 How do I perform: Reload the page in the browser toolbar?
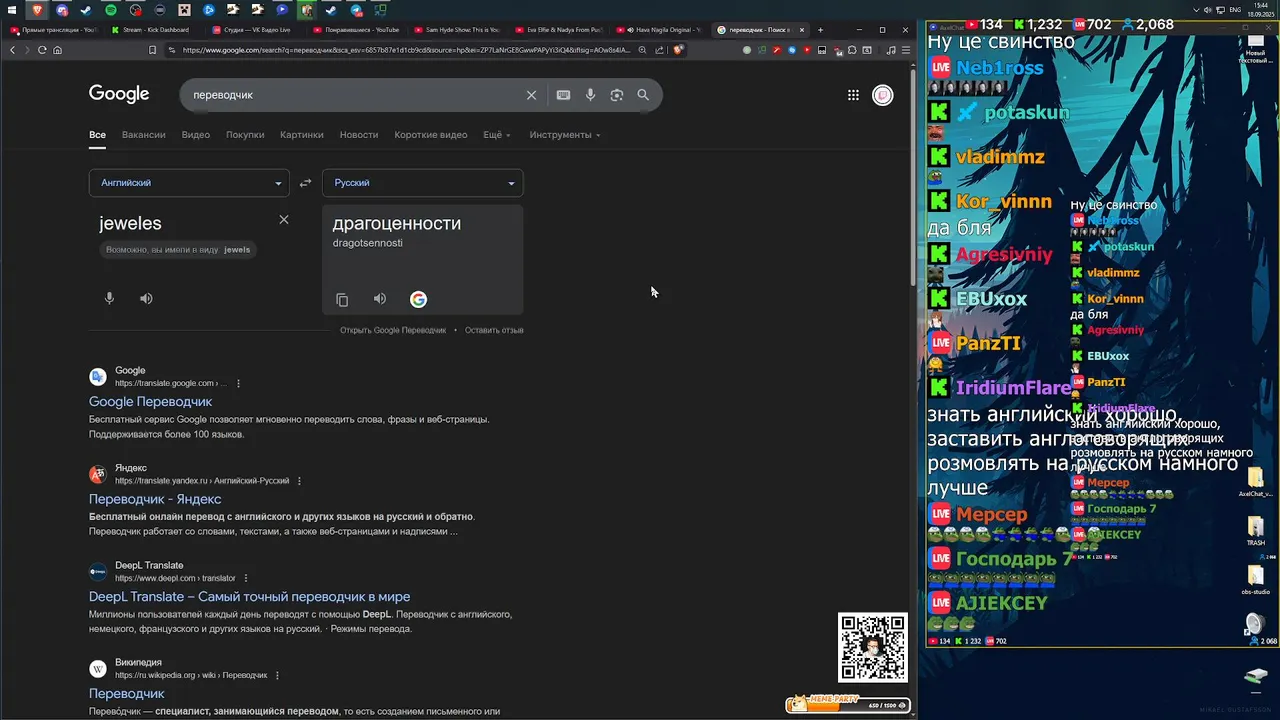42,50
